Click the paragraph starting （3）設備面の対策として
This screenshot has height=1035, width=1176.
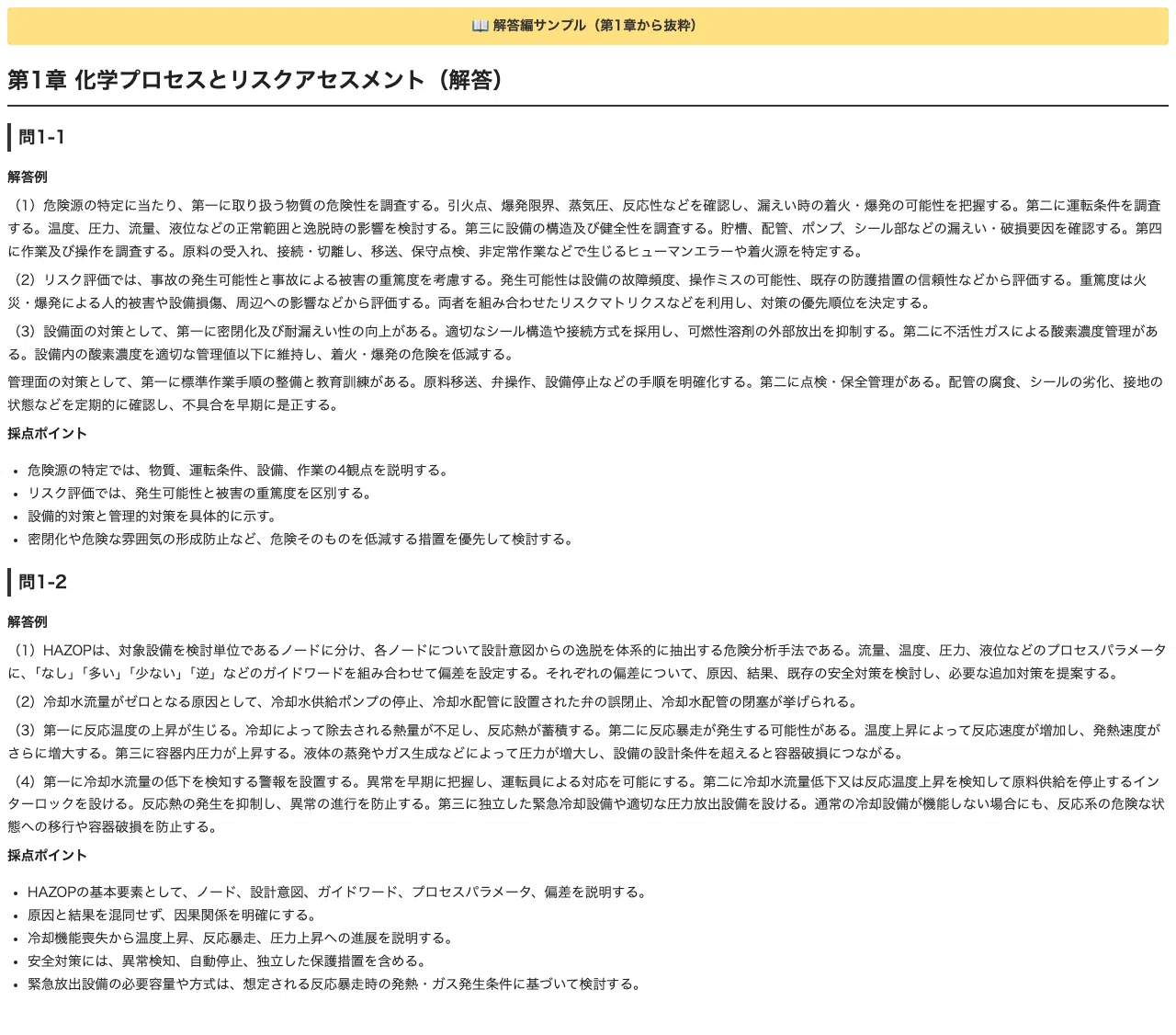(588, 342)
